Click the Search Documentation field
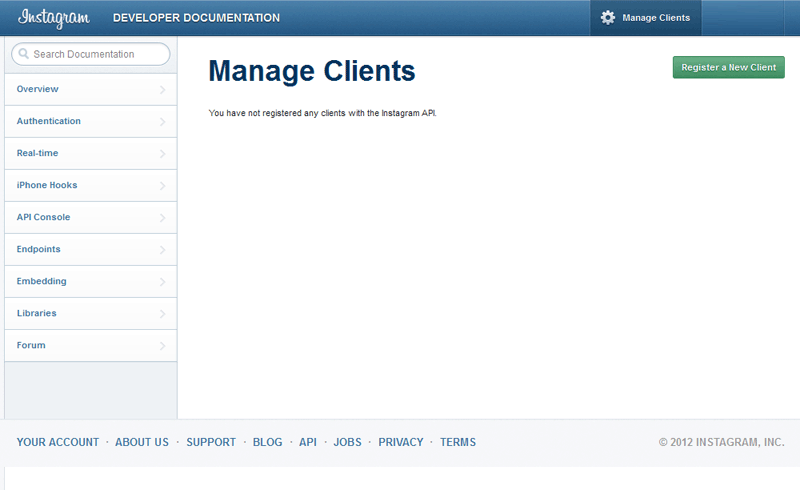 pyautogui.click(x=95, y=54)
